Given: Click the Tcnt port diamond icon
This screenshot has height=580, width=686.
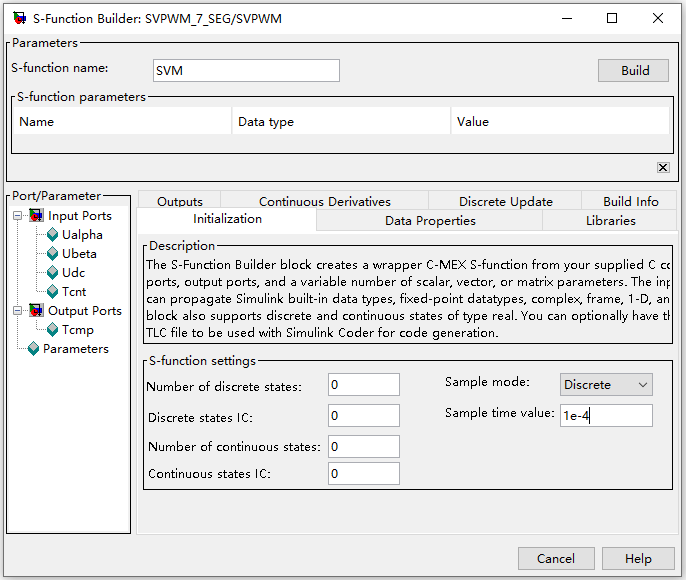Looking at the screenshot, I should pyautogui.click(x=53, y=292).
